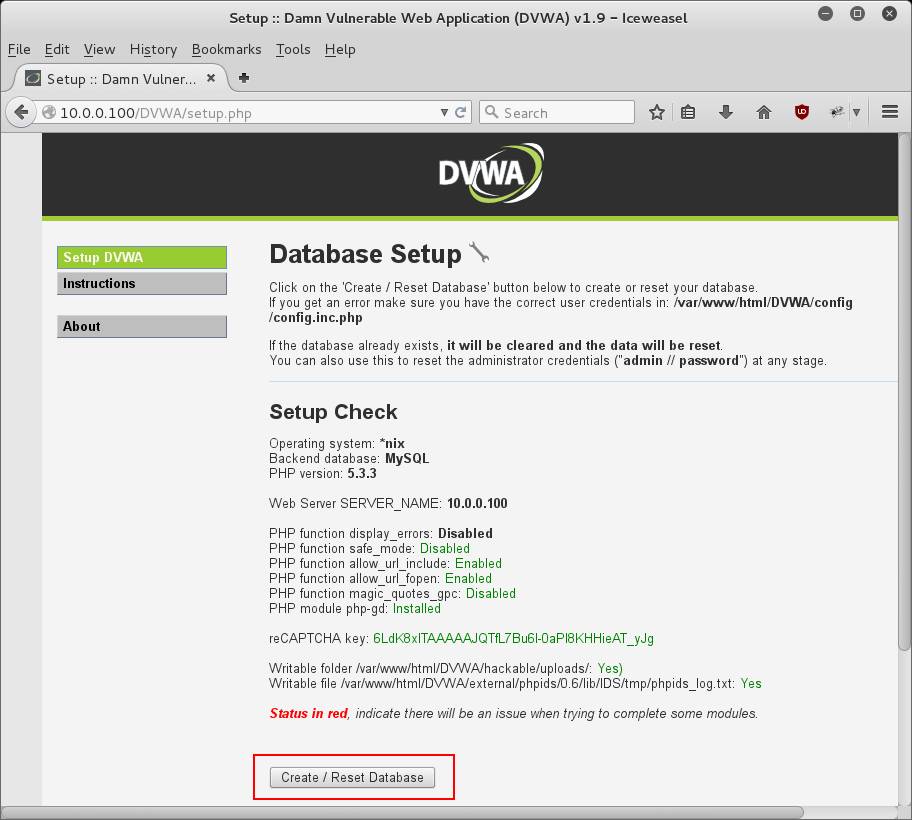Image resolution: width=912 pixels, height=820 pixels.
Task: Click PHP module php-gd: Installed line
Action: [x=355, y=608]
